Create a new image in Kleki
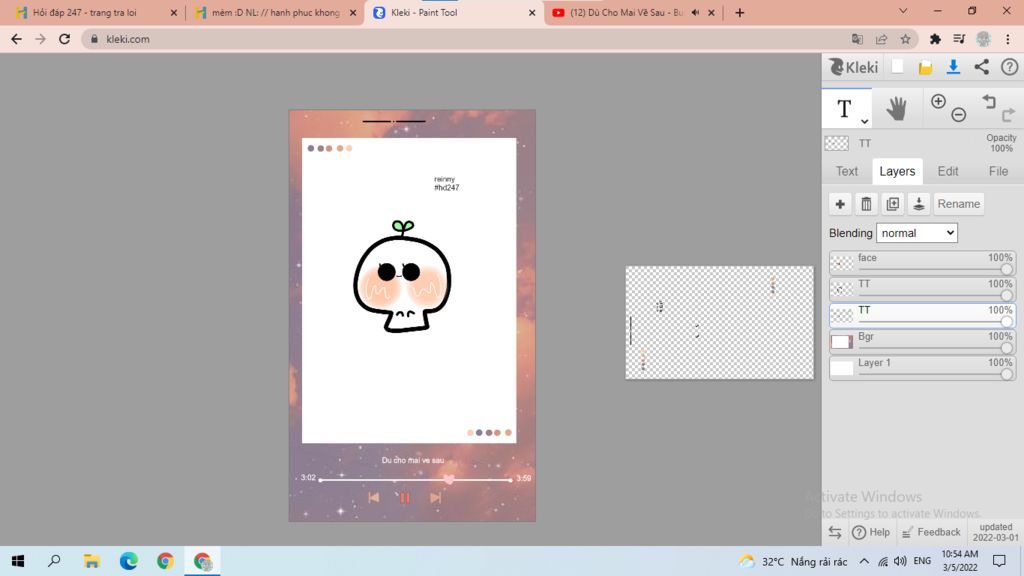 click(x=897, y=67)
